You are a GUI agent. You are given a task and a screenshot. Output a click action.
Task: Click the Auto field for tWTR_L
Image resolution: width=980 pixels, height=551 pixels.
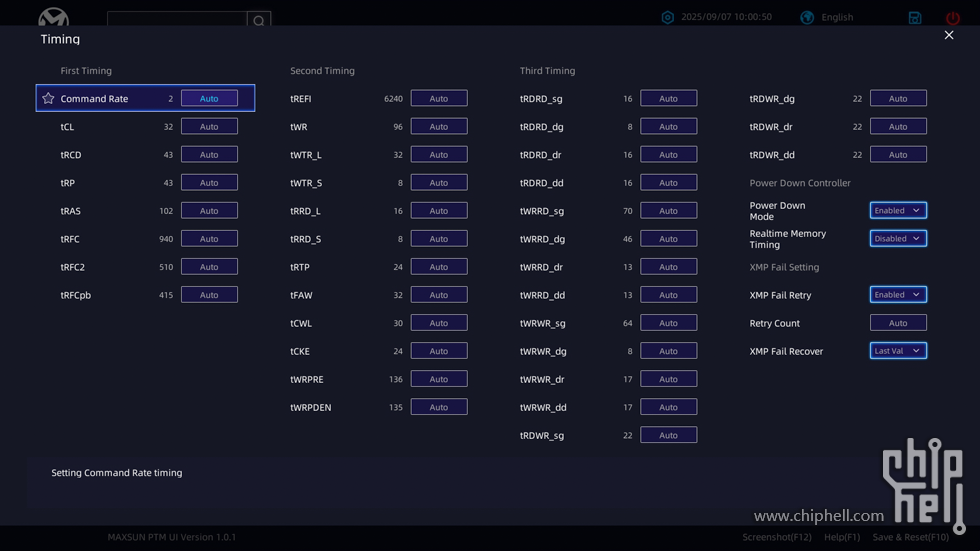439,154
